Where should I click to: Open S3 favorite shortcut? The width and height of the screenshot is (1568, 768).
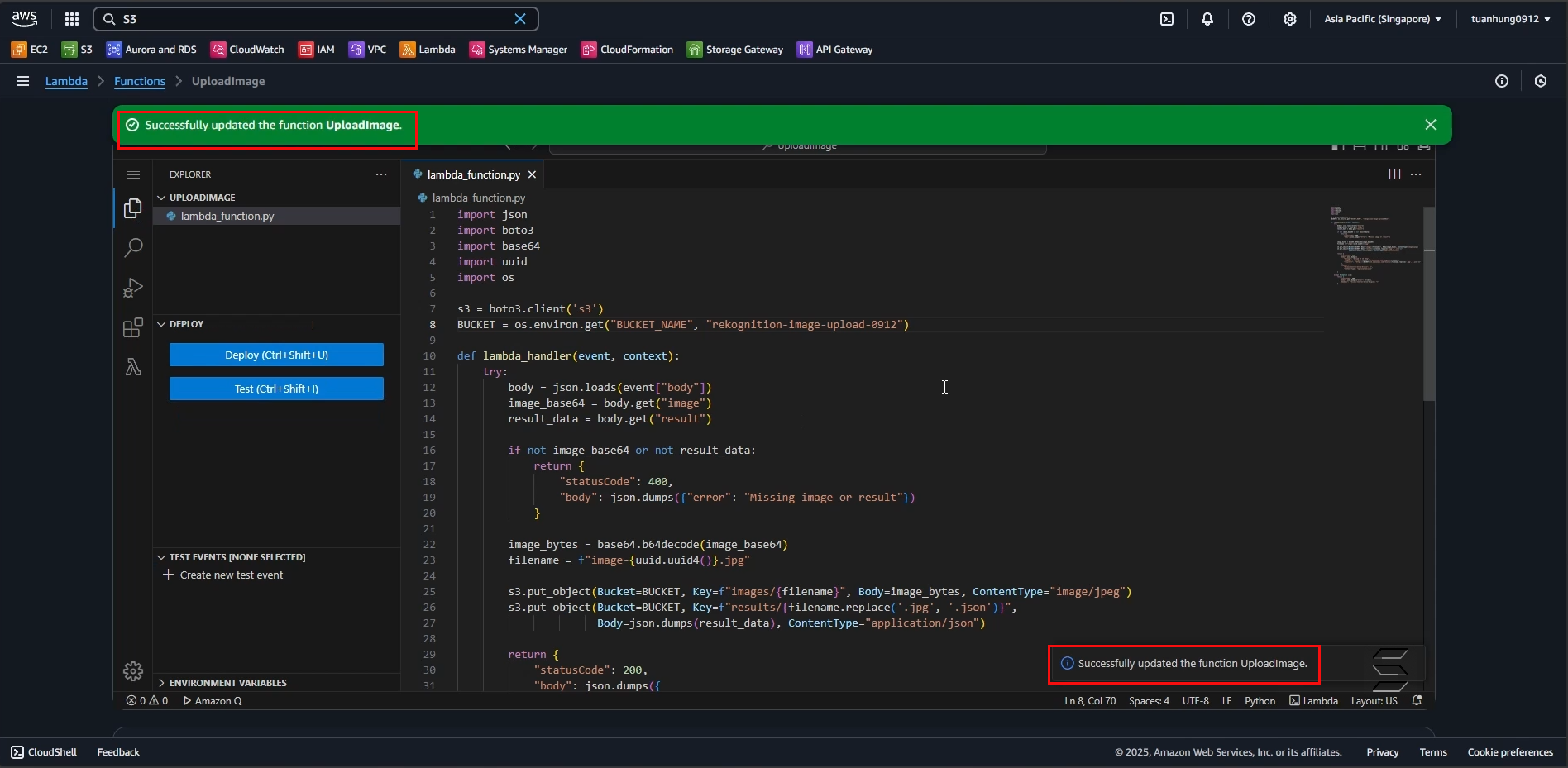click(77, 50)
